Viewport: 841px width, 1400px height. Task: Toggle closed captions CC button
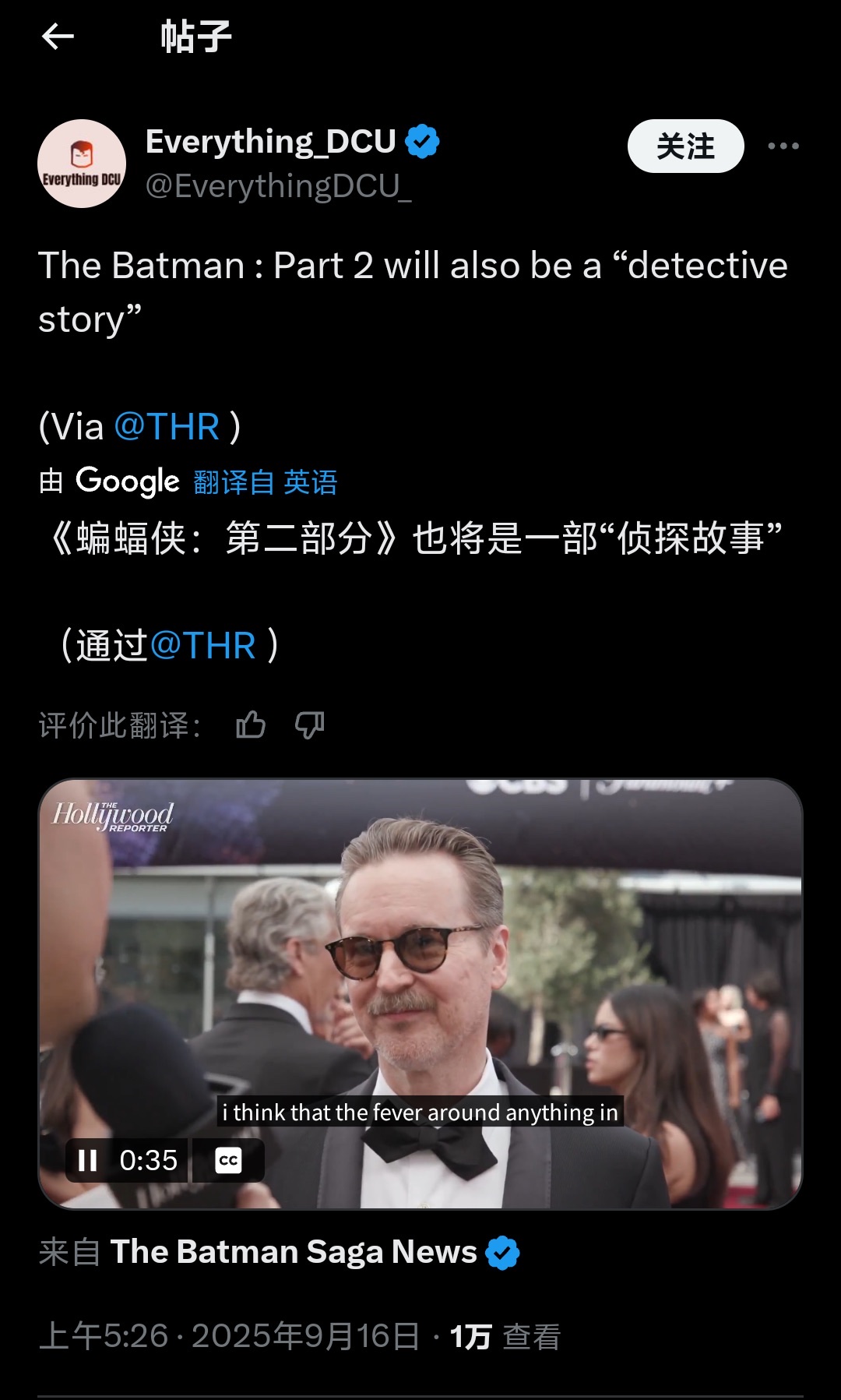(x=228, y=1160)
